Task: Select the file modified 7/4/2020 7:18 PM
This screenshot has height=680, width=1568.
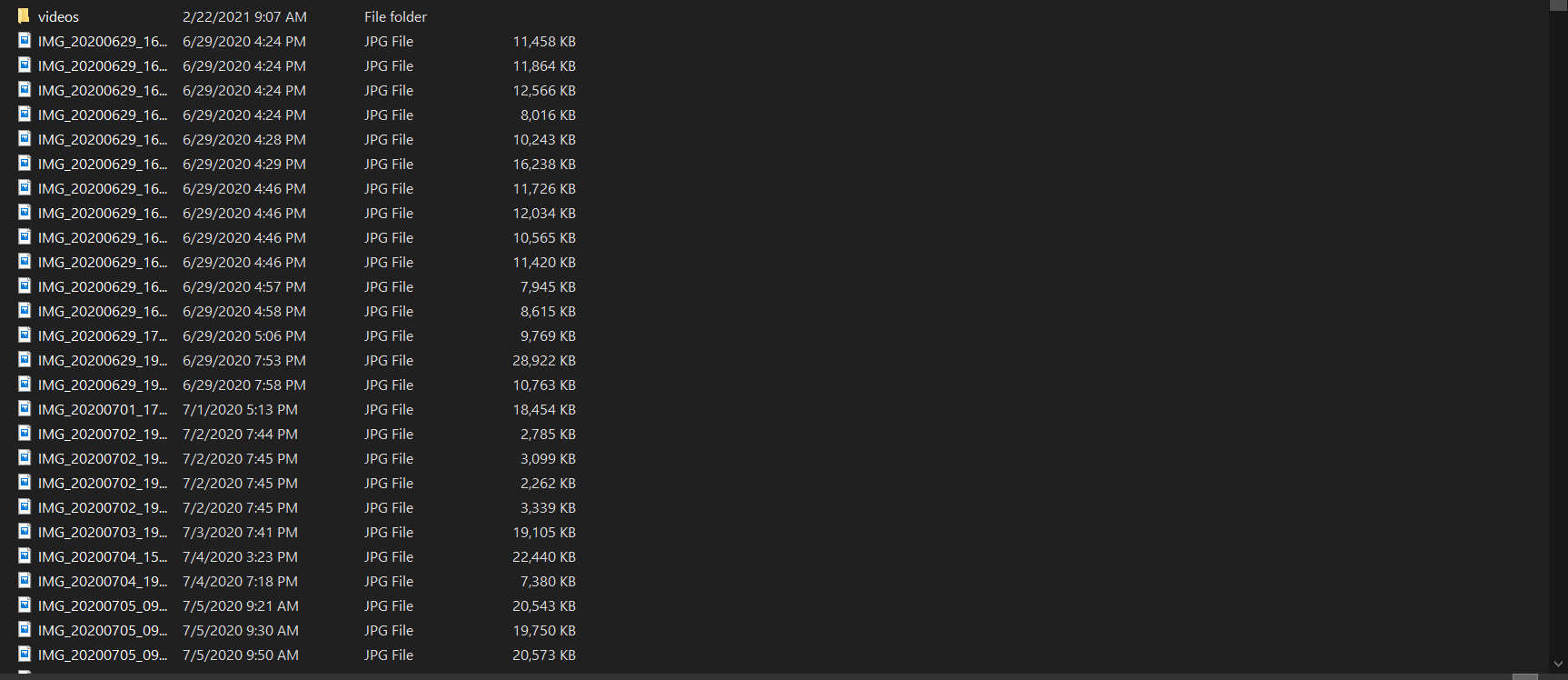Action: (297, 581)
